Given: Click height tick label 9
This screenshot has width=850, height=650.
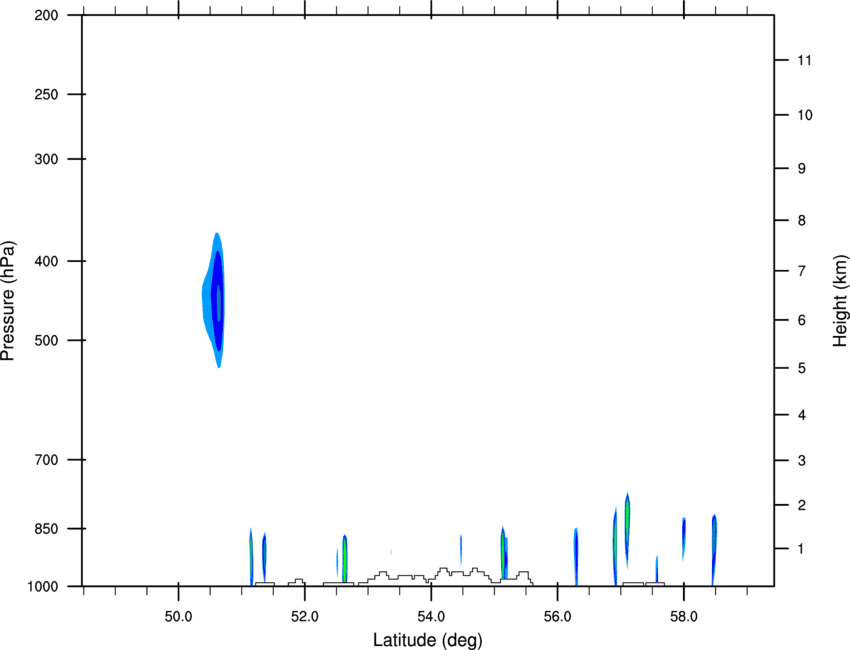Looking at the screenshot, I should 802,169.
